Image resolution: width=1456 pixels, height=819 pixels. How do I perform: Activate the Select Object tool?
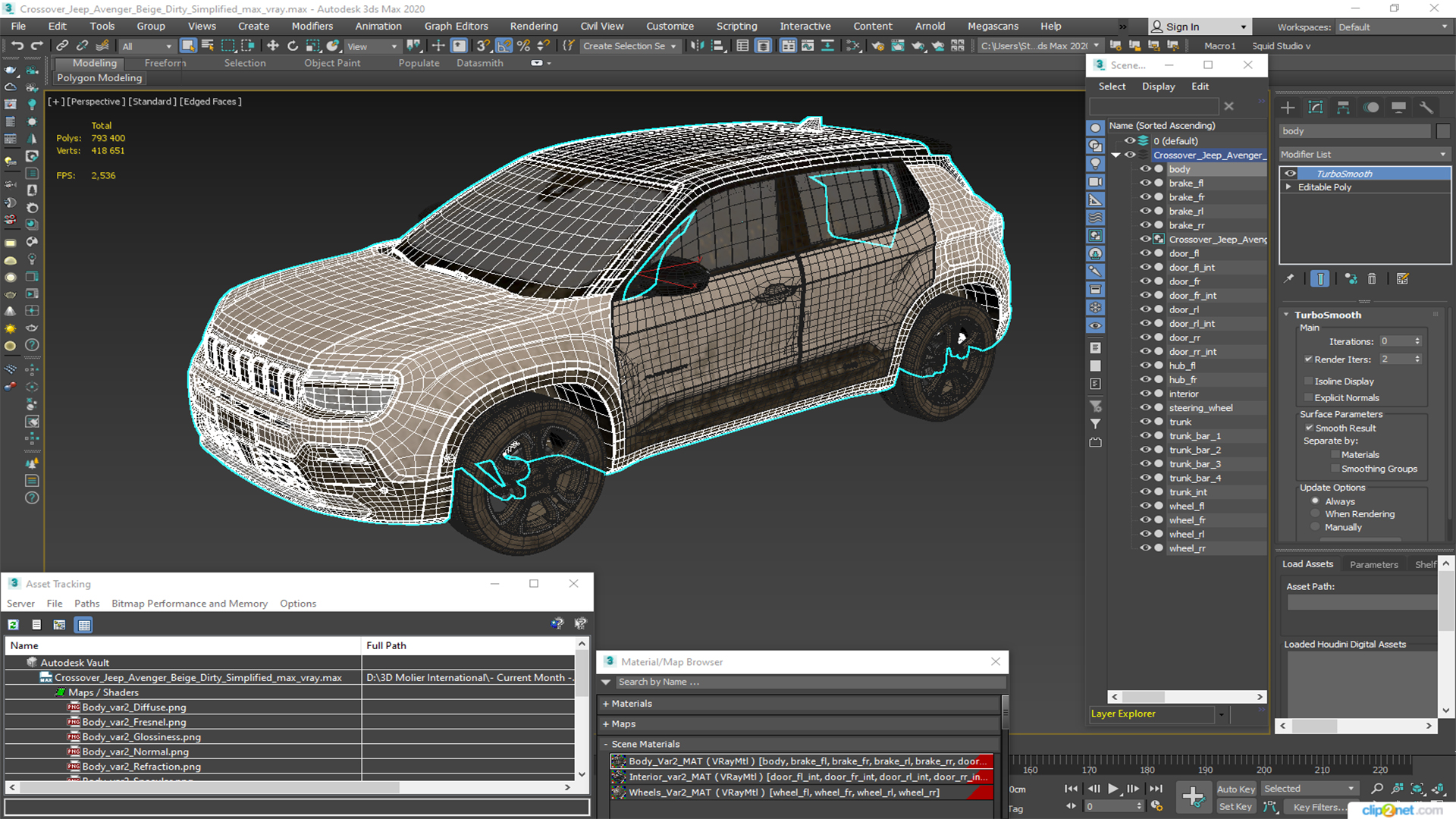pyautogui.click(x=188, y=45)
